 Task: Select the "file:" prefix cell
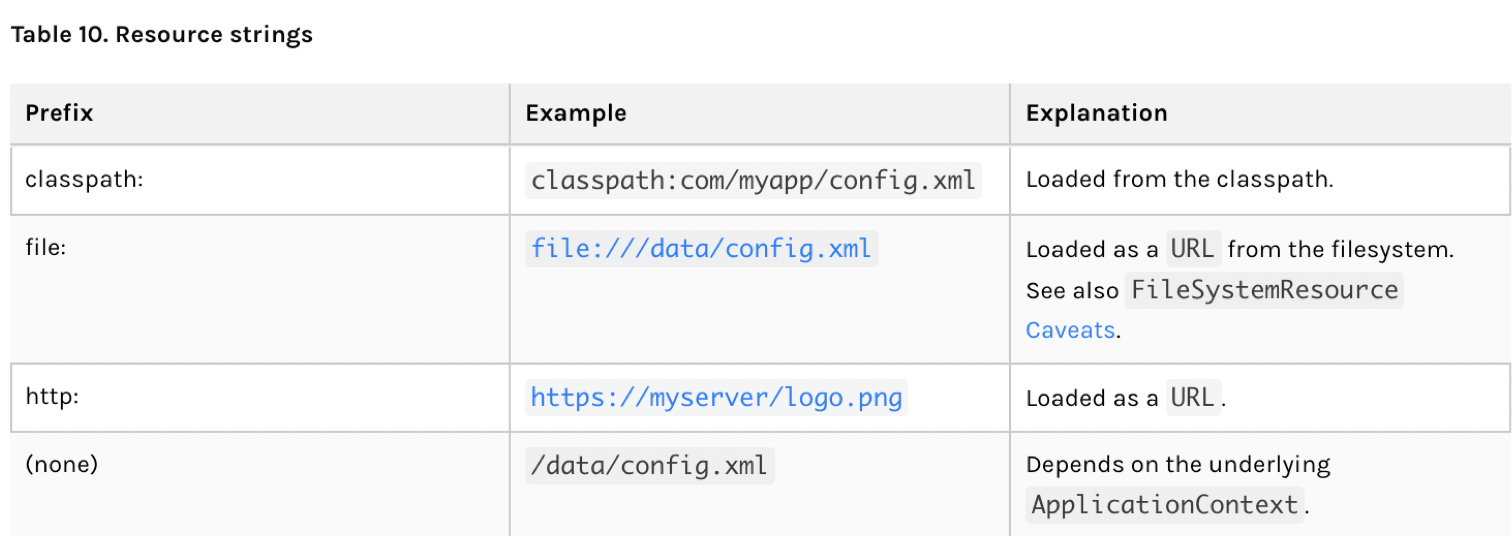point(46,247)
